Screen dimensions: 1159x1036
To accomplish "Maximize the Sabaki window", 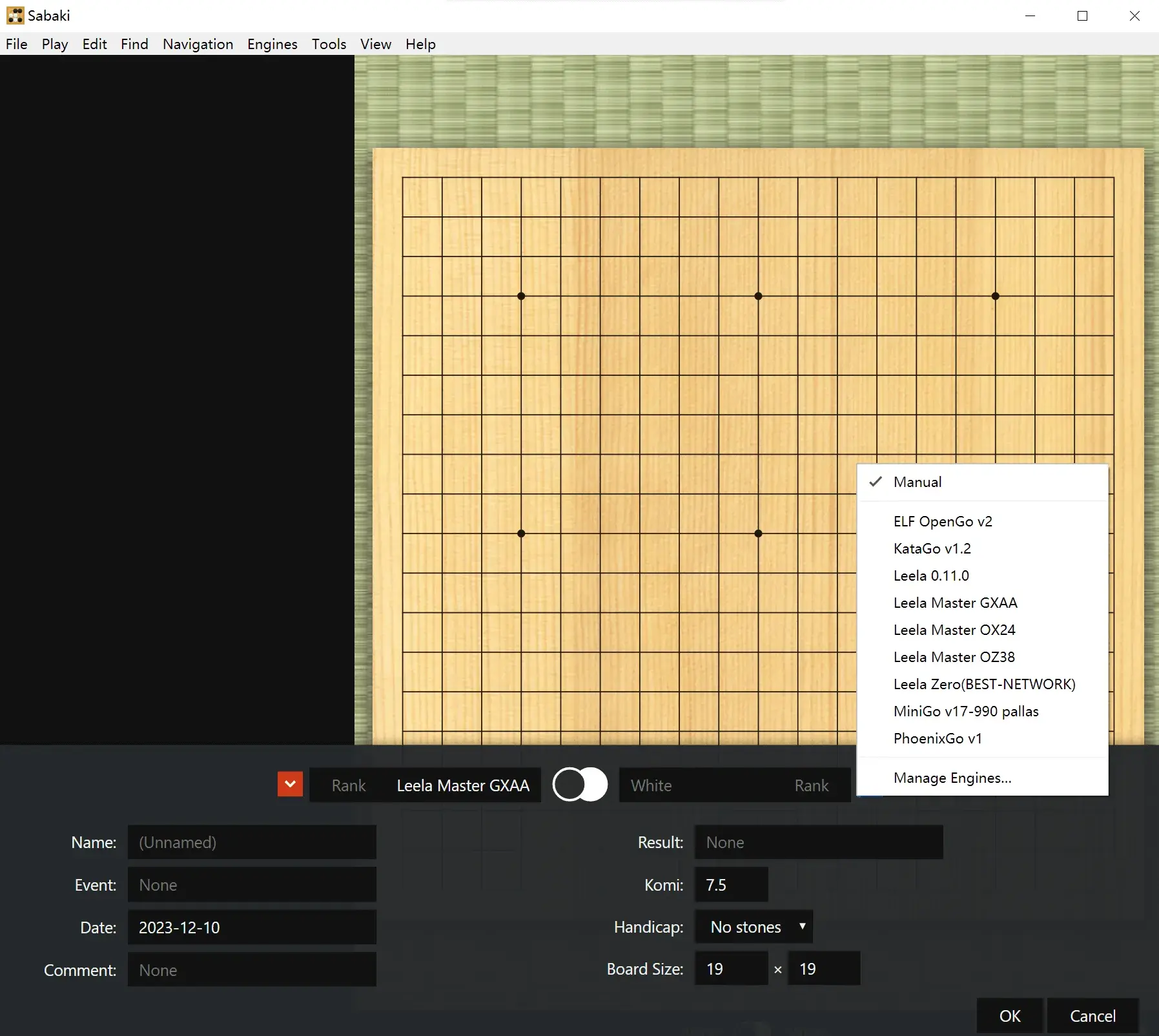I will tap(1083, 16).
